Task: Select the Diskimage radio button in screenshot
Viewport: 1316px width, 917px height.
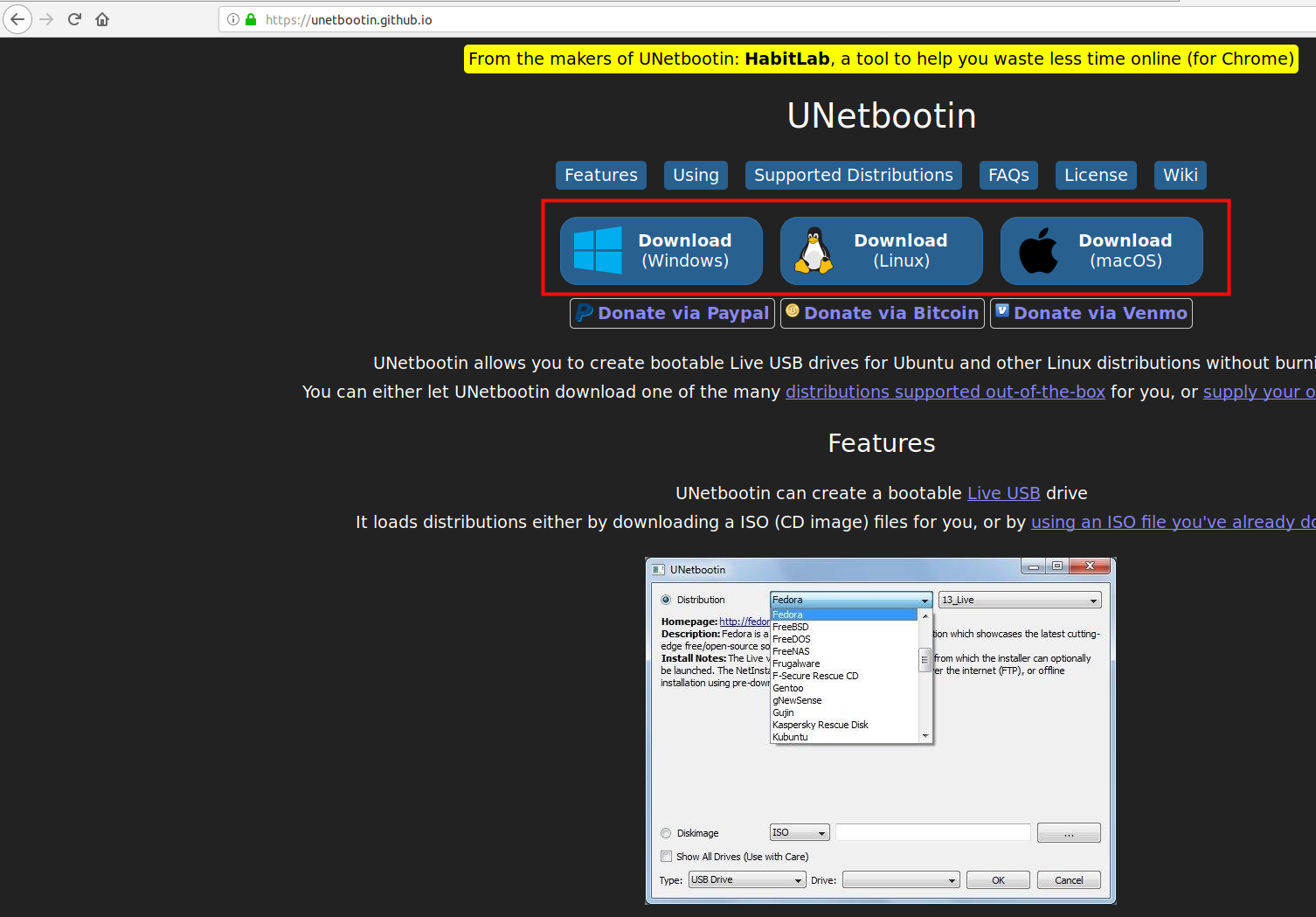Action: coord(666,833)
